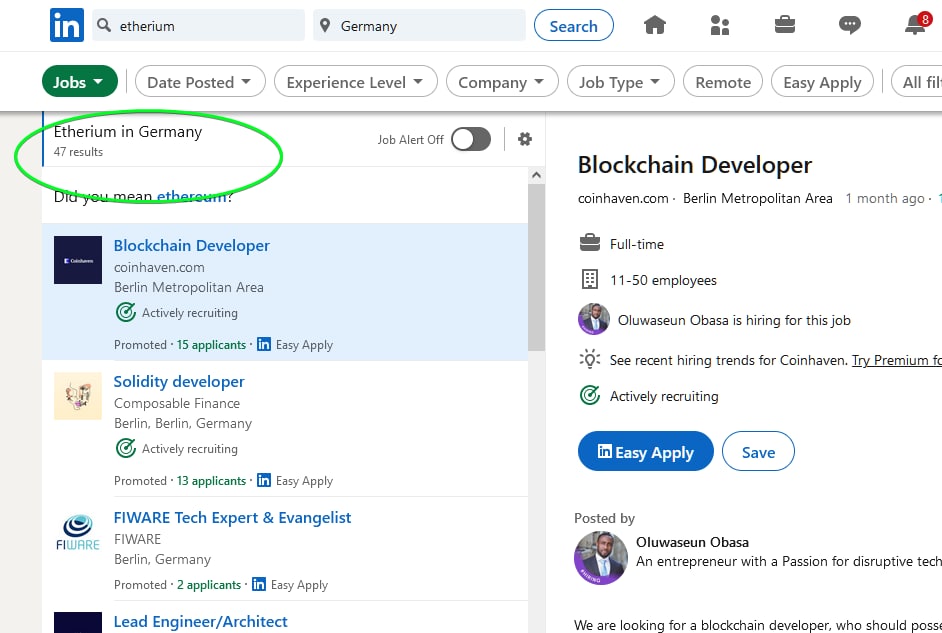Viewport: 942px width, 633px height.
Task: Click coinhaven.com in job details header
Action: tap(623, 198)
